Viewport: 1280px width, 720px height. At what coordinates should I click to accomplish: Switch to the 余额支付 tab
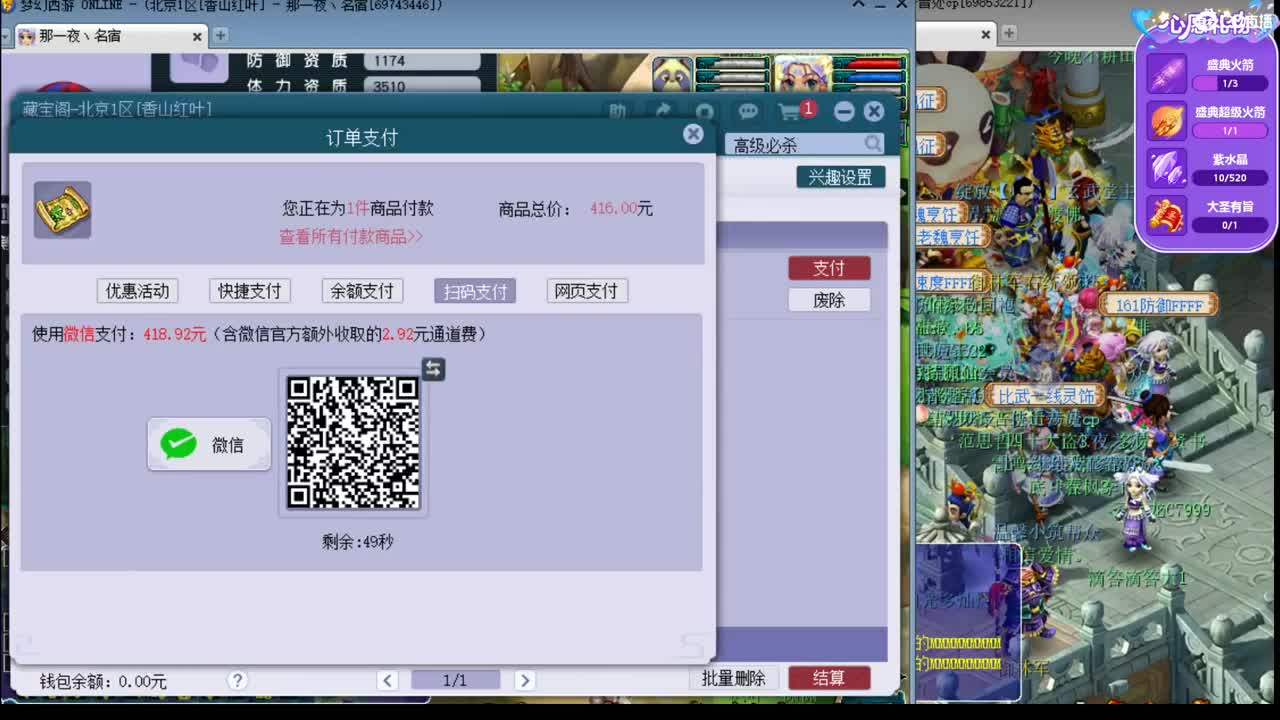[x=362, y=291]
